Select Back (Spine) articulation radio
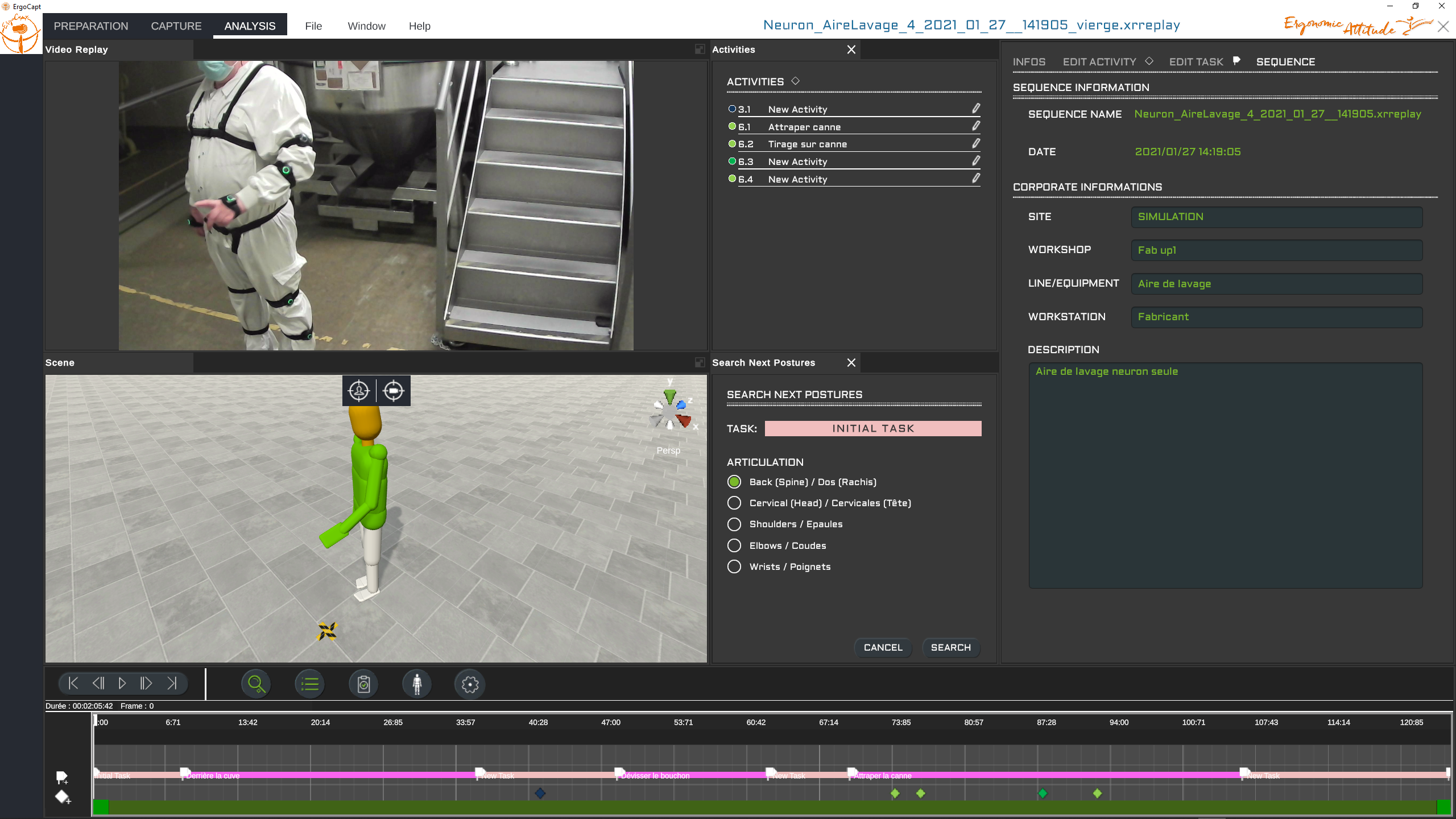Screen dimensions: 1456x819 click(x=734, y=482)
